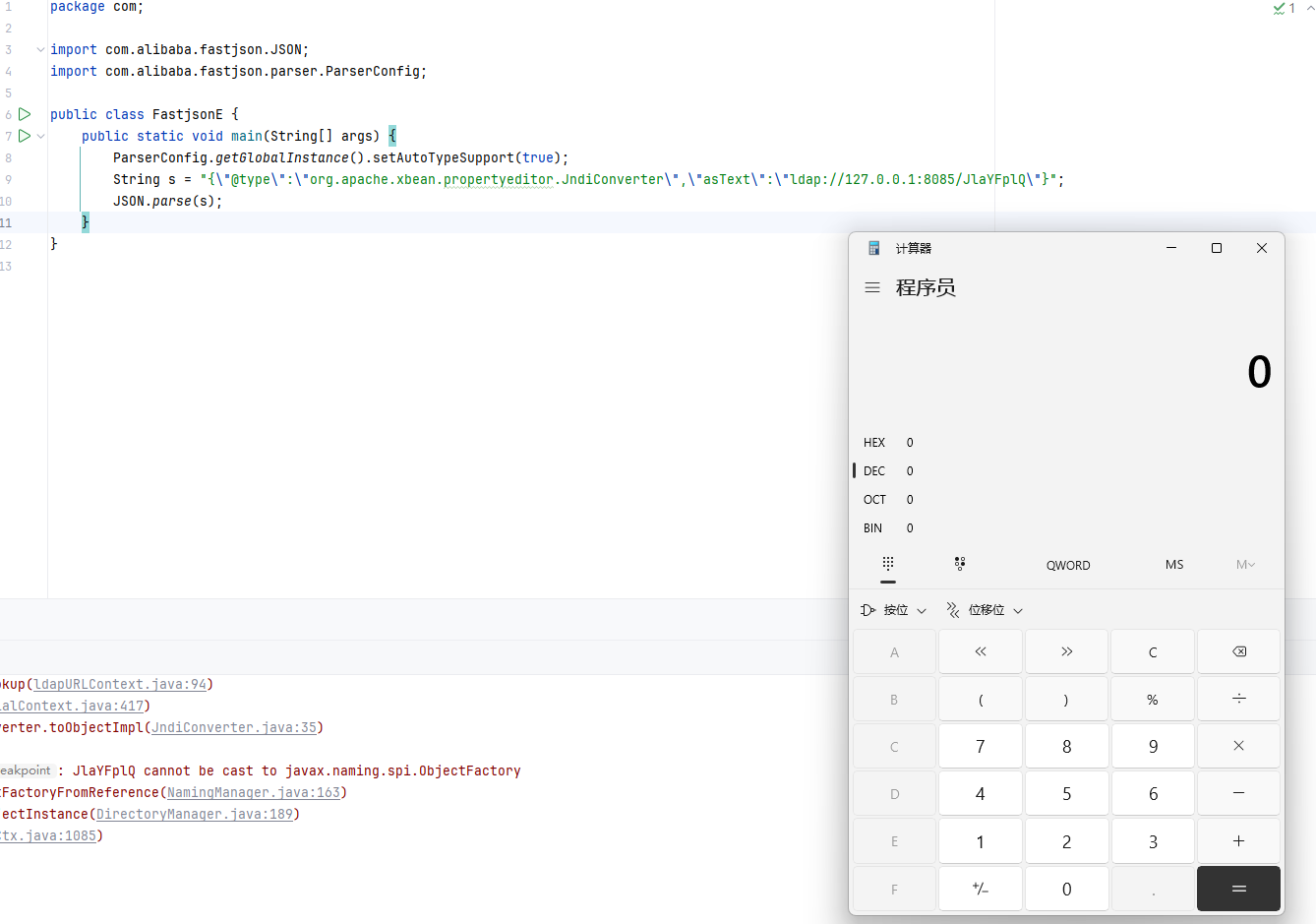This screenshot has width=1316, height=924.
Task: Open DirectoryManager.java:189 stack trace link
Action: coord(195,814)
